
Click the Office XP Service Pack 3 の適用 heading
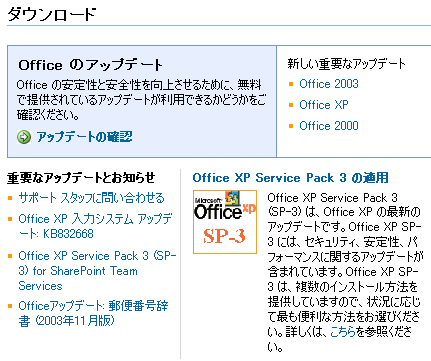290,178
